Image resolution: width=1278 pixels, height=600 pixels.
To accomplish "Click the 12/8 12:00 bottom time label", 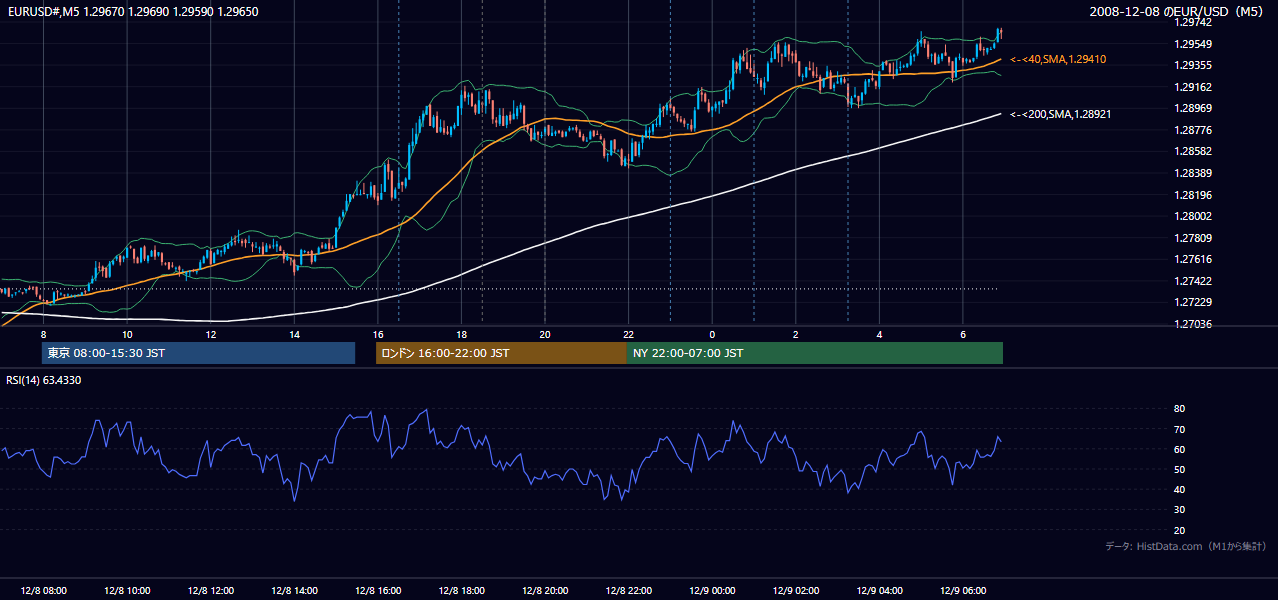I will (211, 591).
